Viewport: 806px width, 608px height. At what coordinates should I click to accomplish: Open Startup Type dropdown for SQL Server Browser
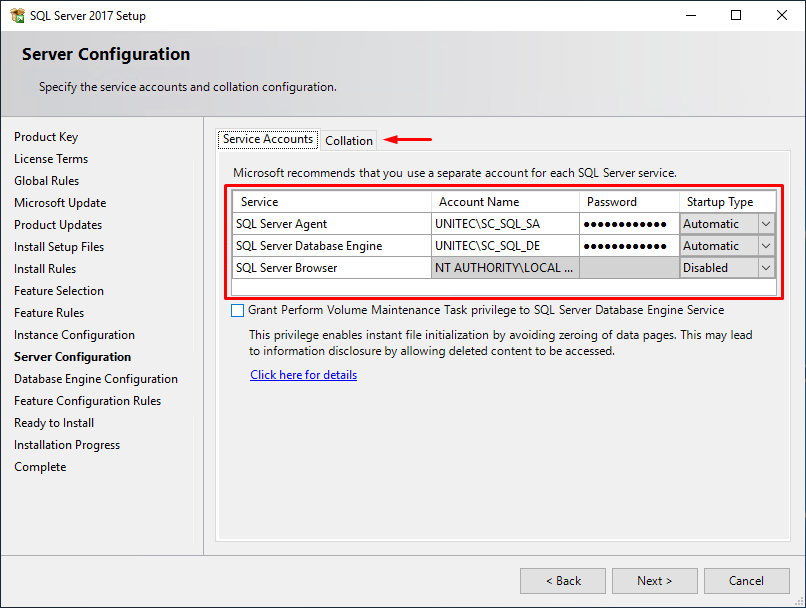[766, 268]
